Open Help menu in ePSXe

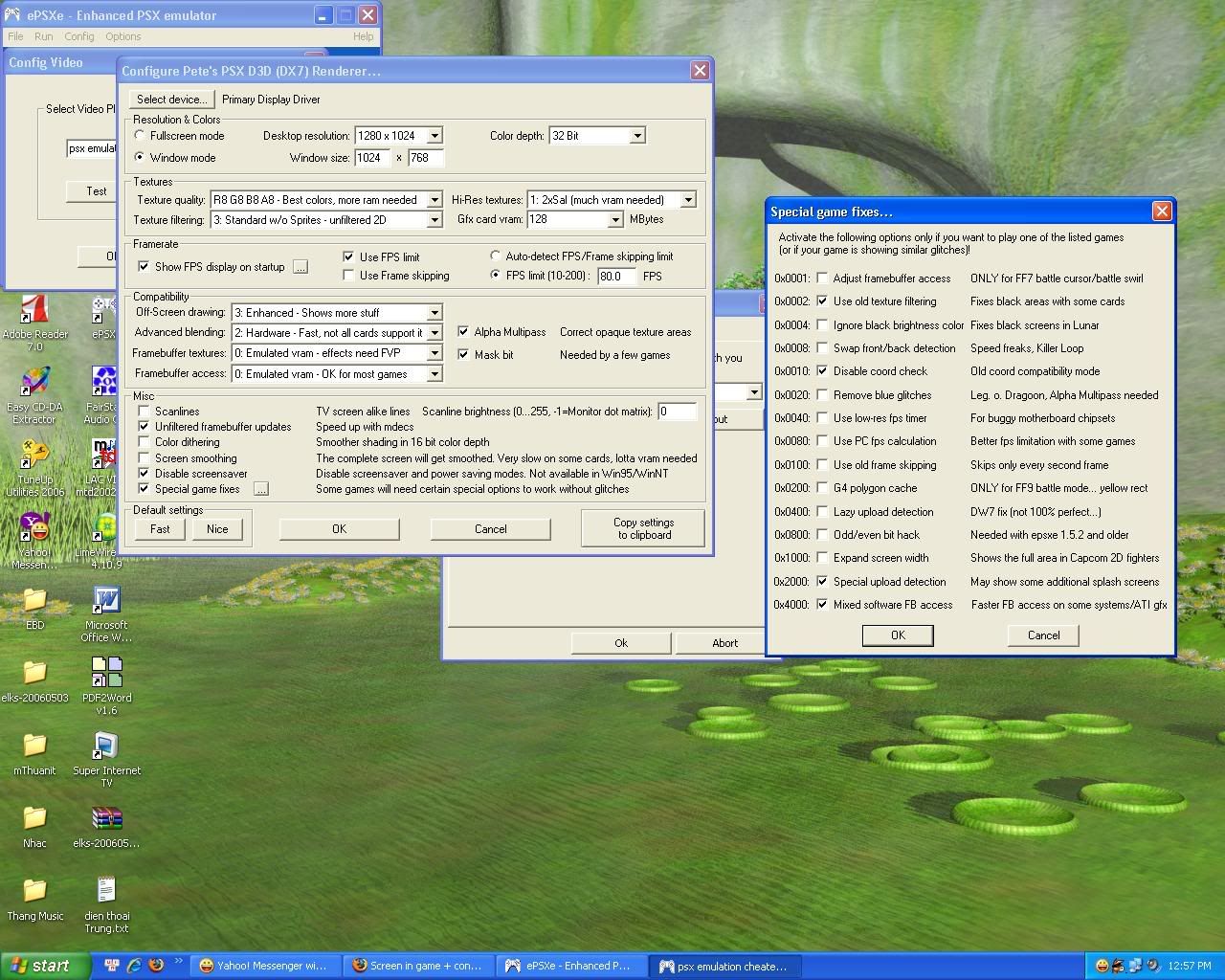click(364, 36)
